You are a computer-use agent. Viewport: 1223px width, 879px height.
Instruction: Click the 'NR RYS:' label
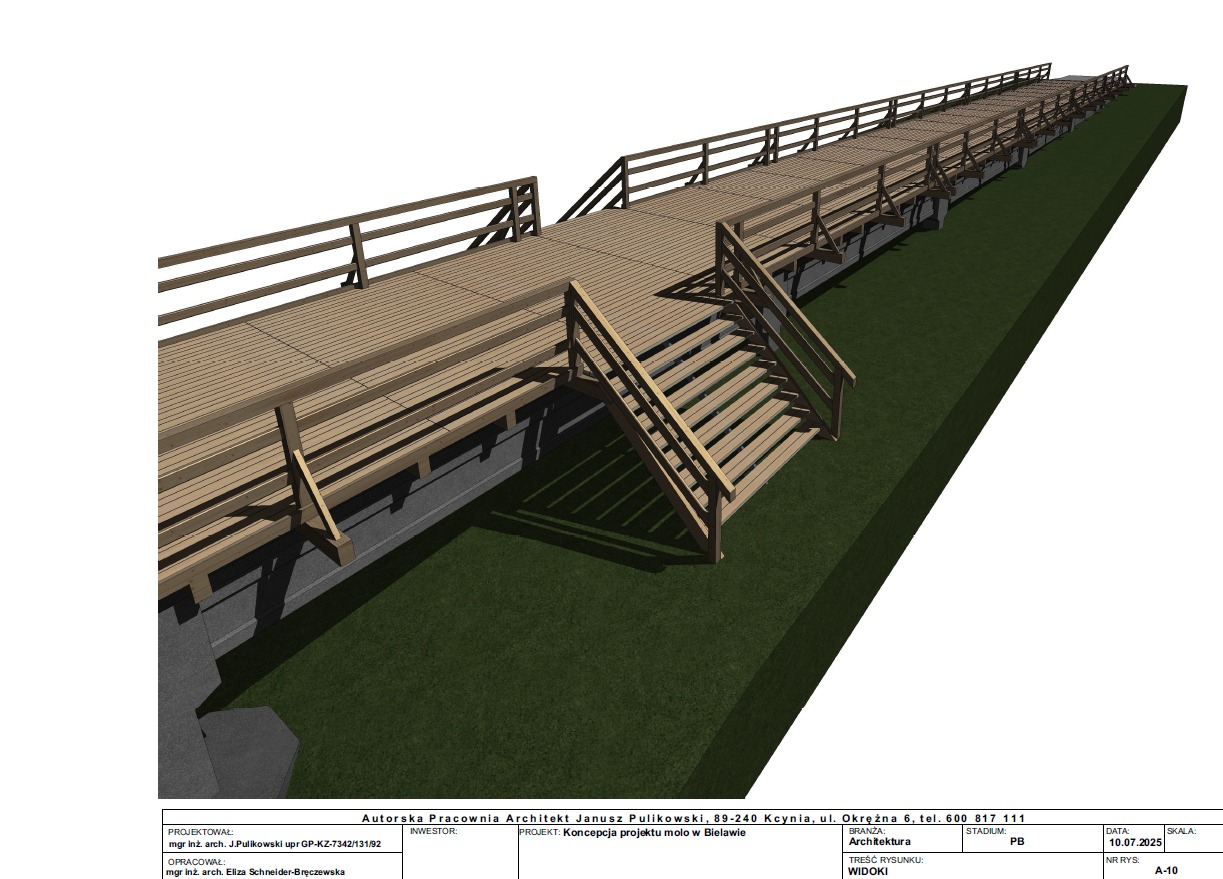1122,860
